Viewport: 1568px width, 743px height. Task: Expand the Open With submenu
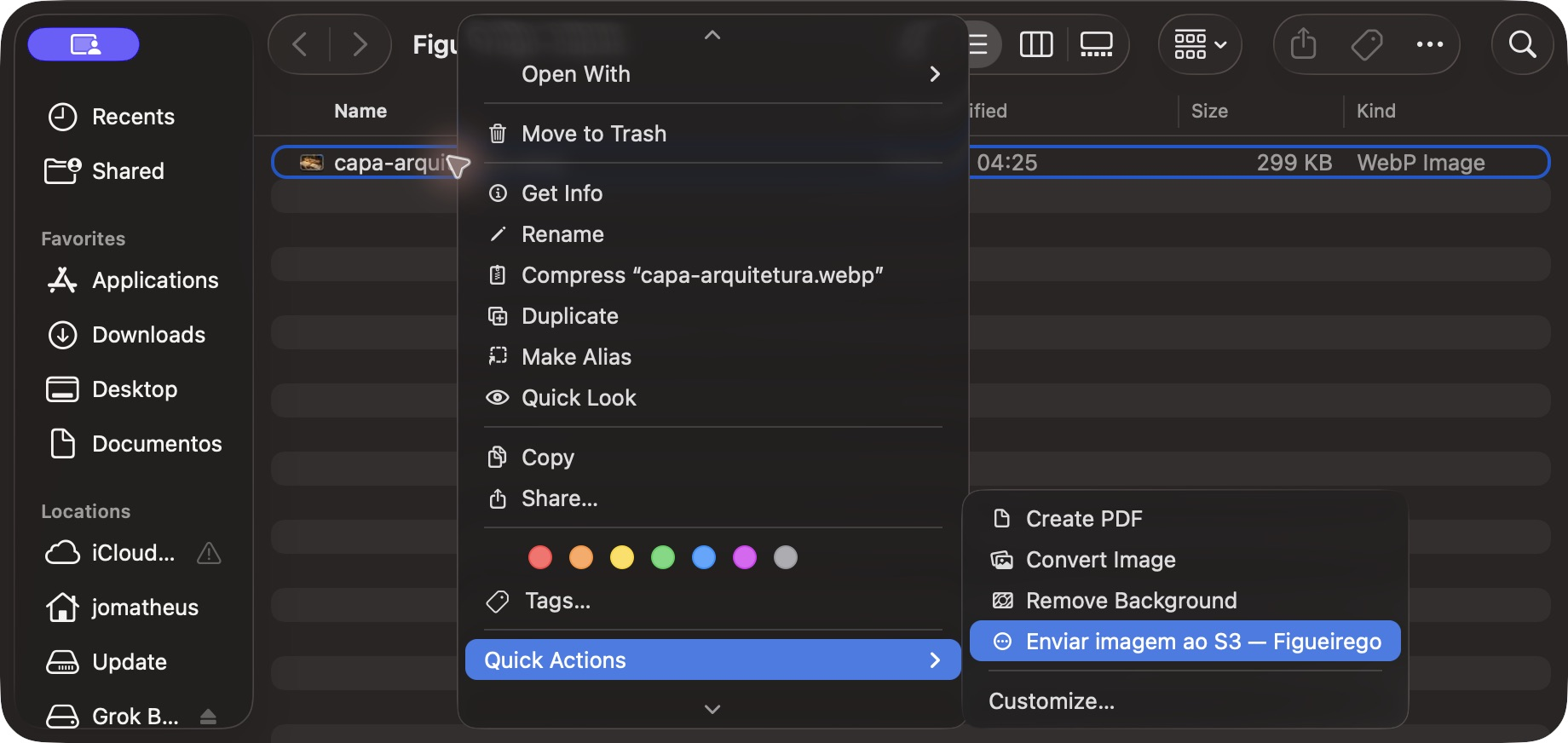pyautogui.click(x=712, y=74)
